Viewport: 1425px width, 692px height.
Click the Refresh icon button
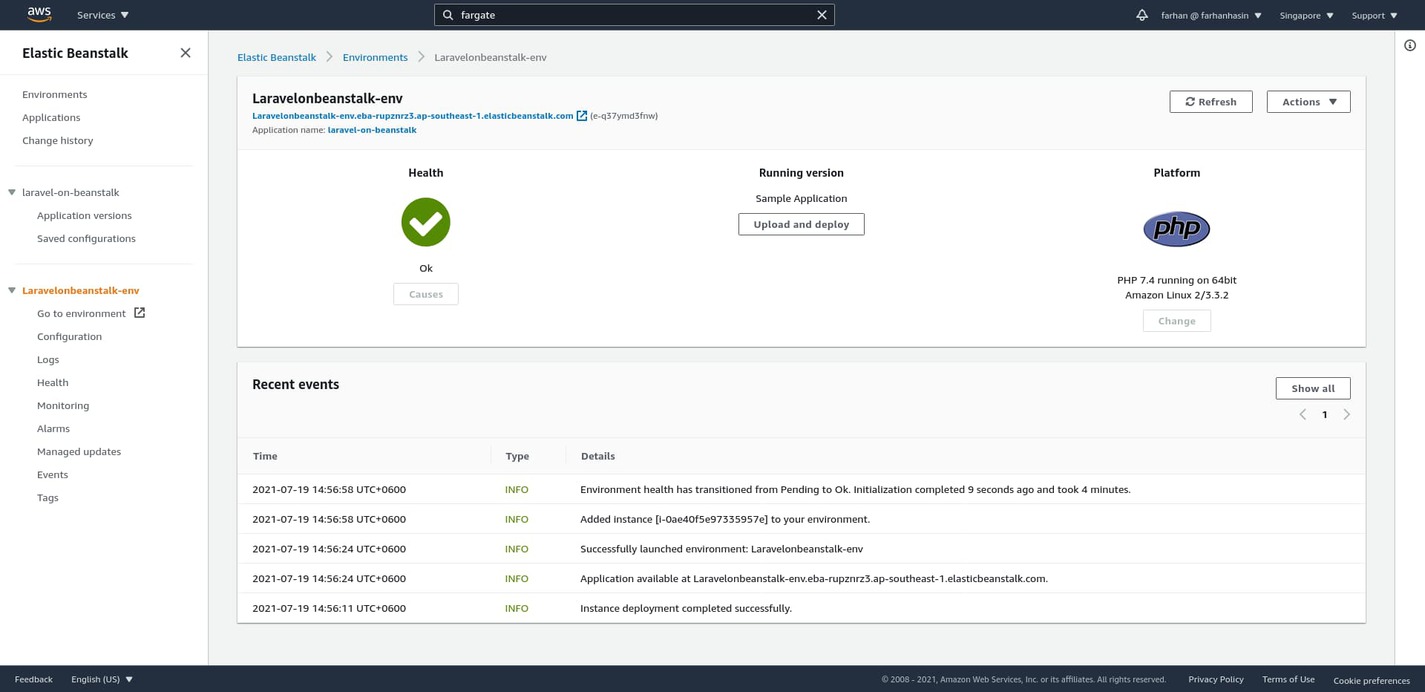(1190, 101)
